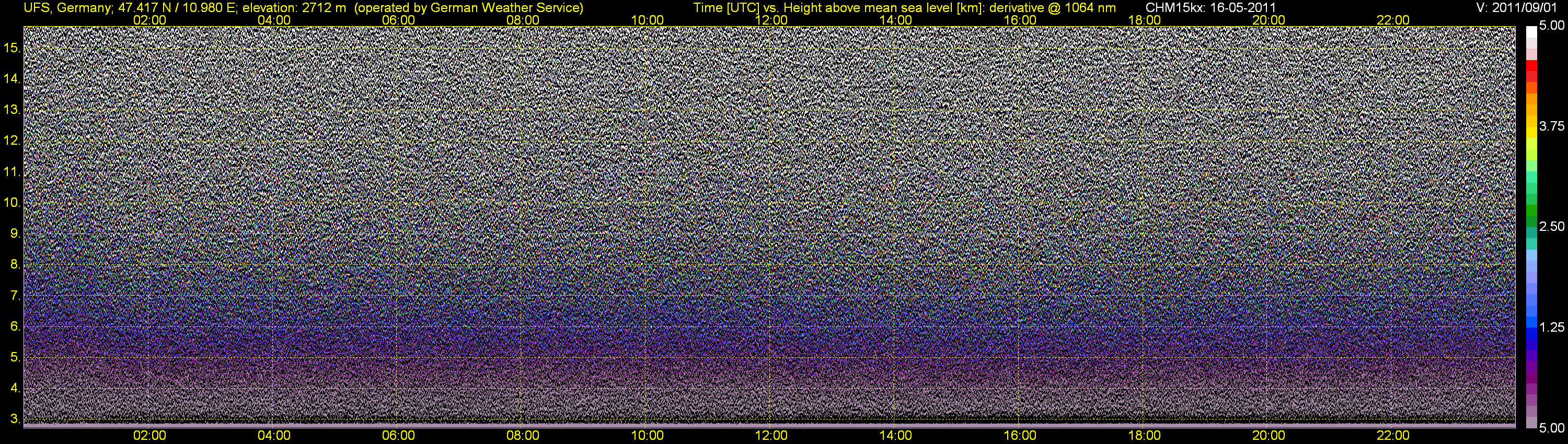Screen dimensions: 1568x444
Task: Click the height axis label '5.'
Action: [x=16, y=357]
